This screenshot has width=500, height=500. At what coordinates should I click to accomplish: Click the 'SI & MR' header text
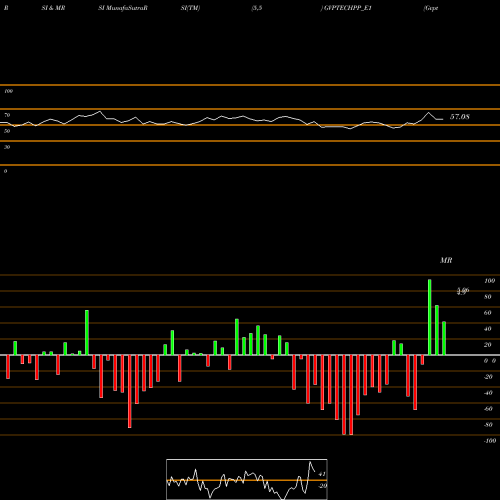(x=53, y=8)
